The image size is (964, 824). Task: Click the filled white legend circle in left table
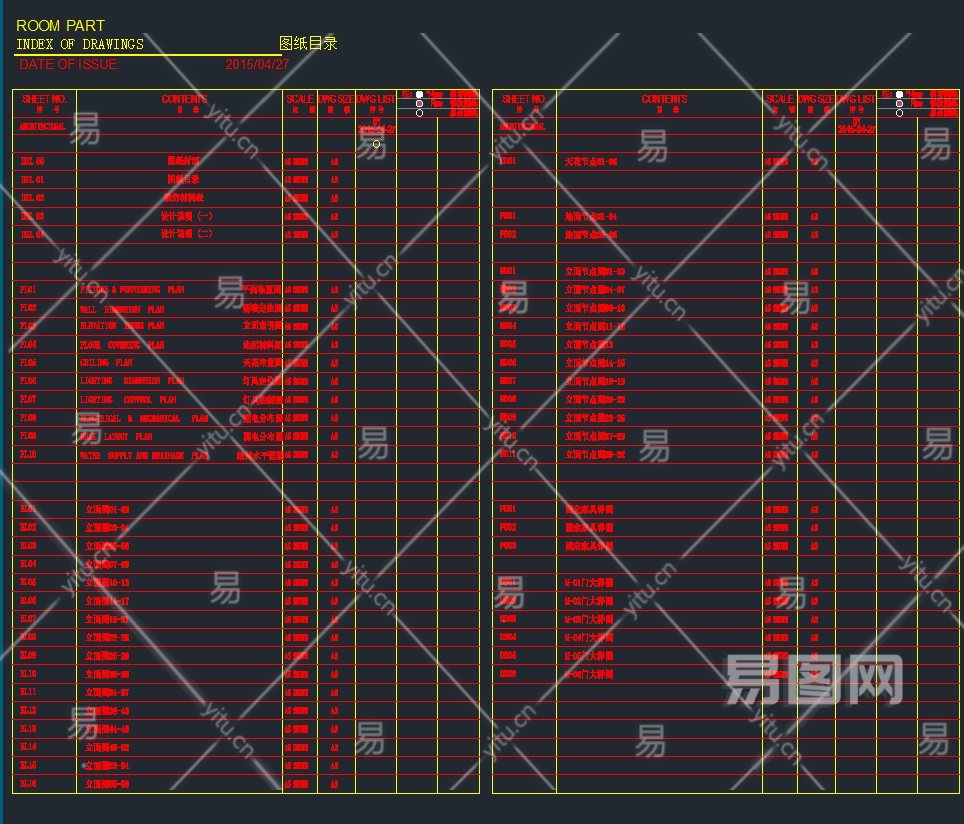click(419, 95)
